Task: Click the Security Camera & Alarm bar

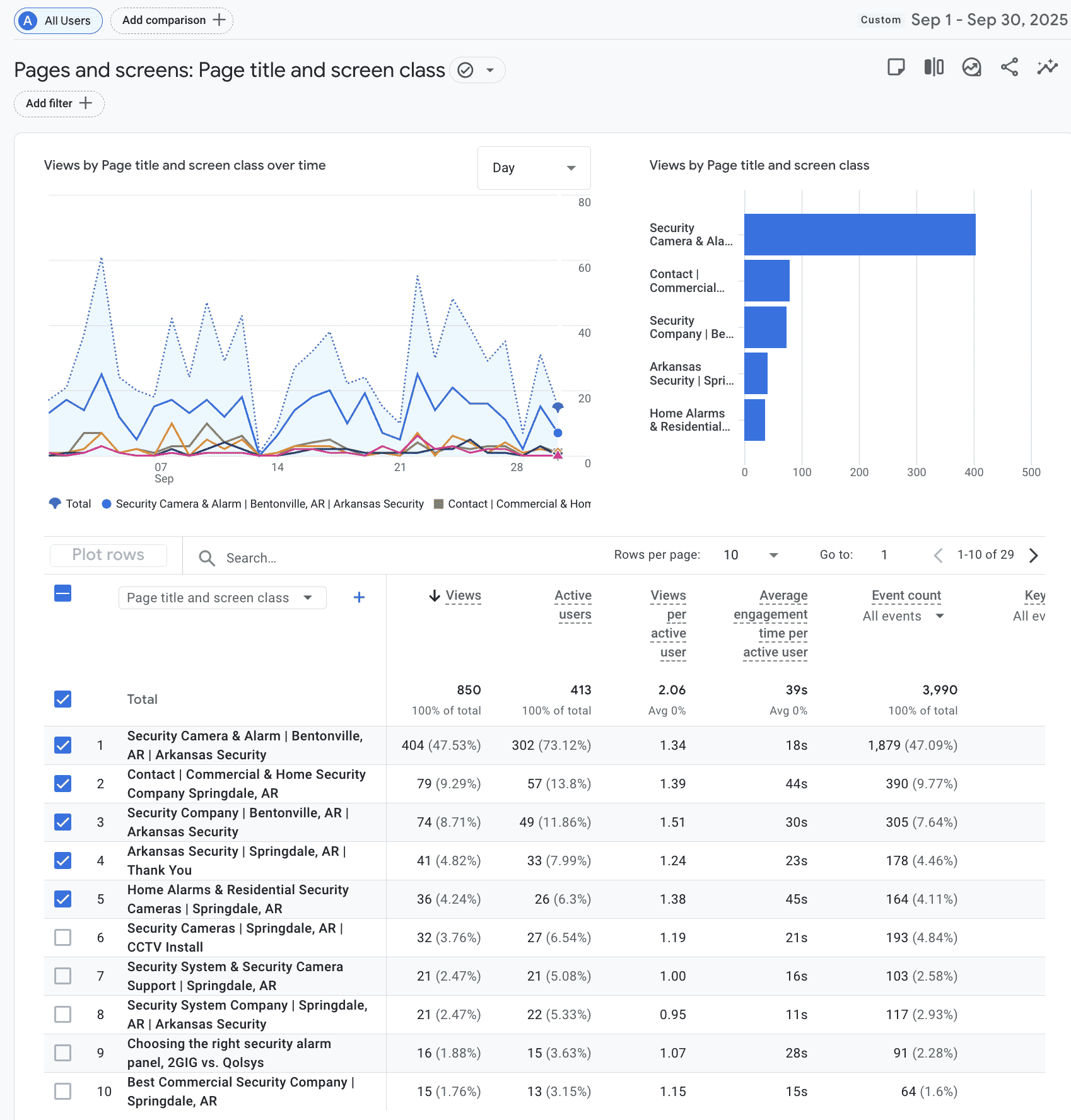Action: point(859,235)
